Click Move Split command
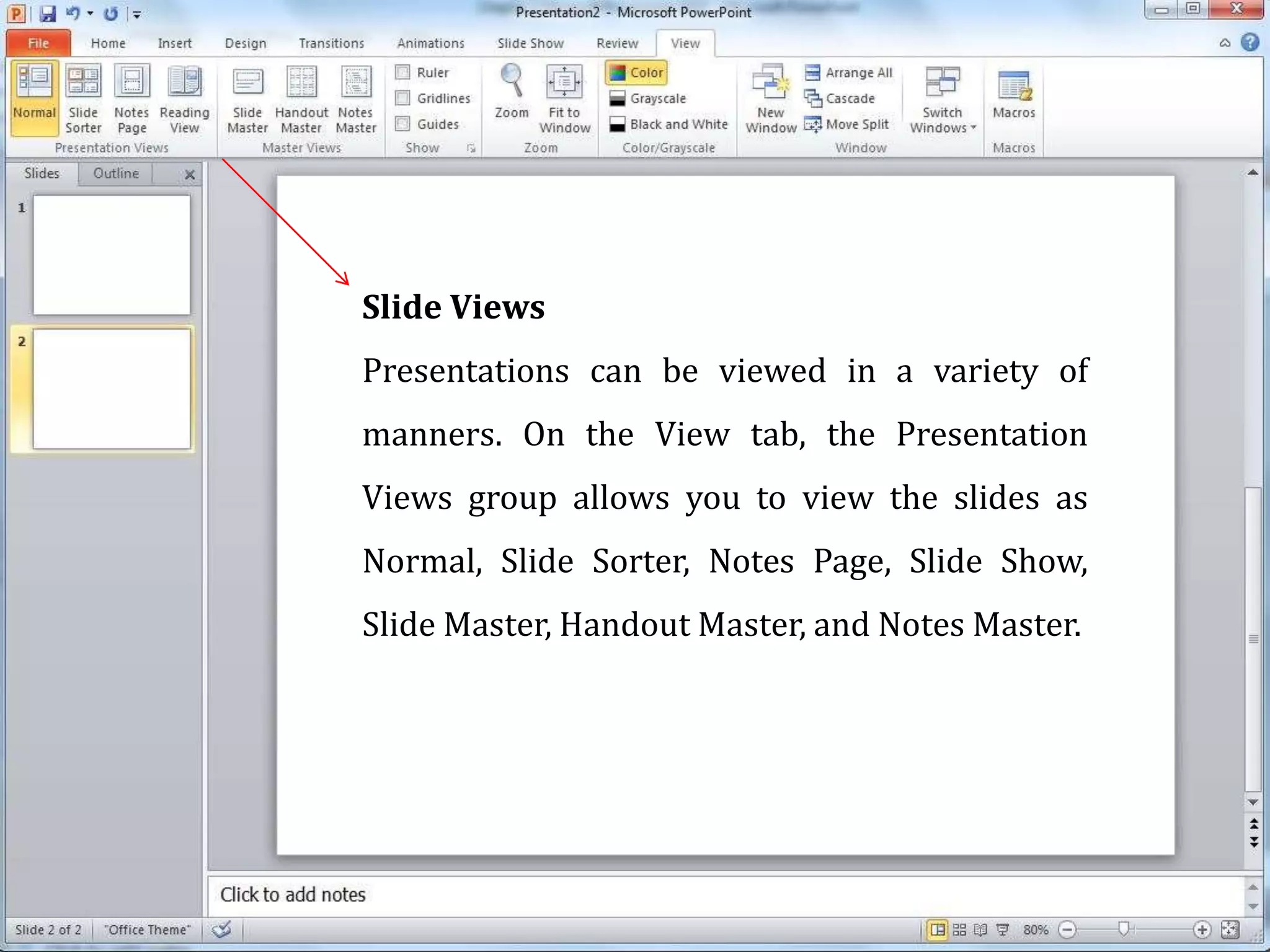This screenshot has height=952, width=1270. pos(846,125)
